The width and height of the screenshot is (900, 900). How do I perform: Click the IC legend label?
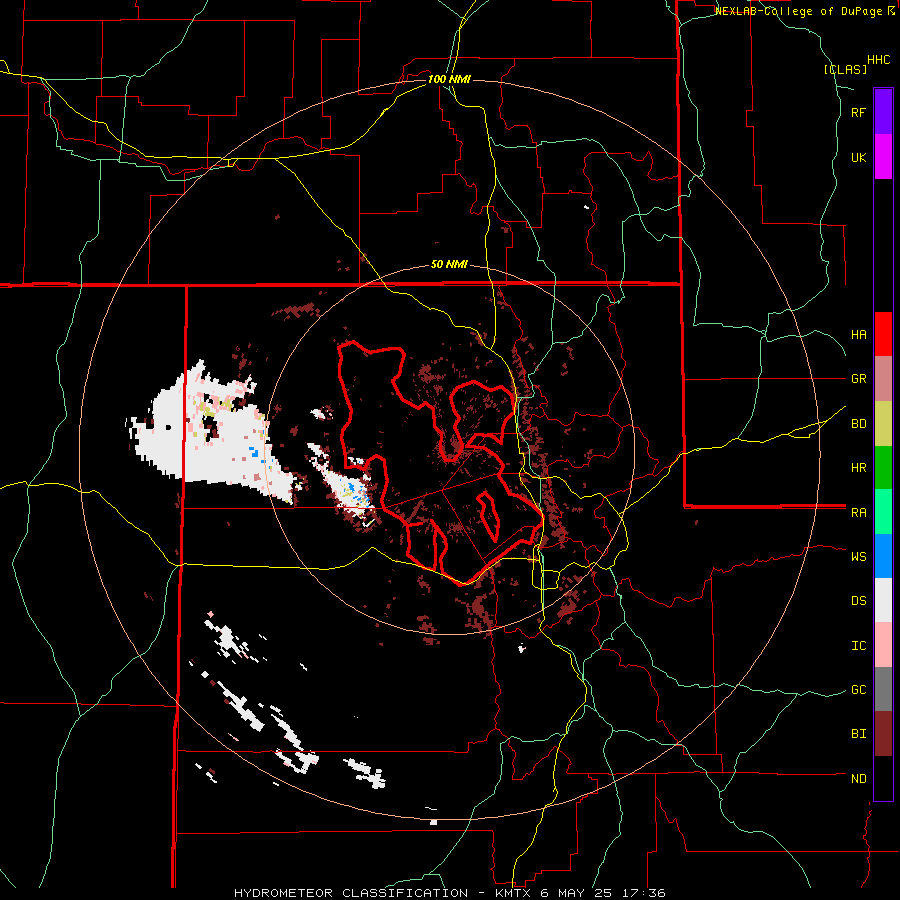858,646
